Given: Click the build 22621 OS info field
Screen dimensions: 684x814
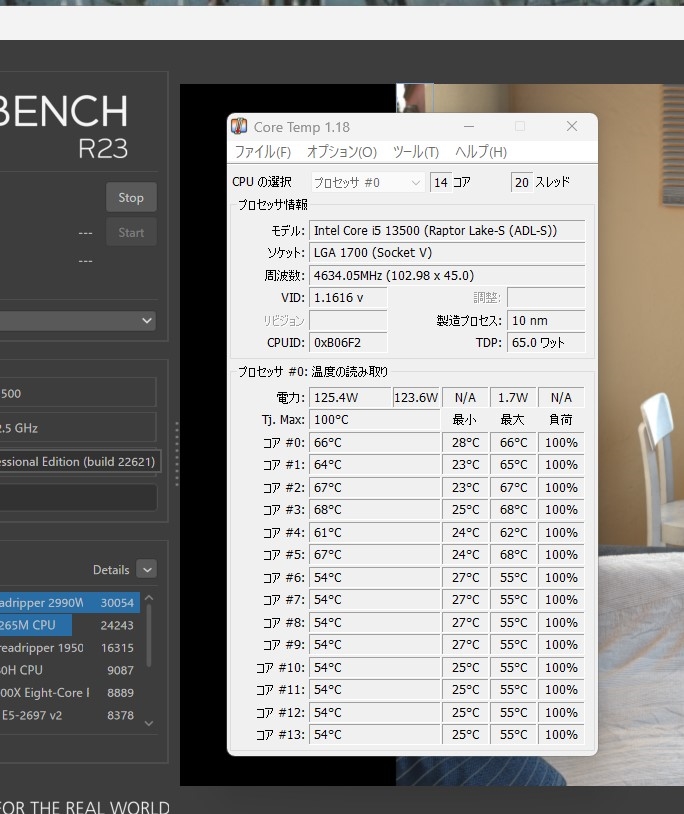Looking at the screenshot, I should pos(80,462).
